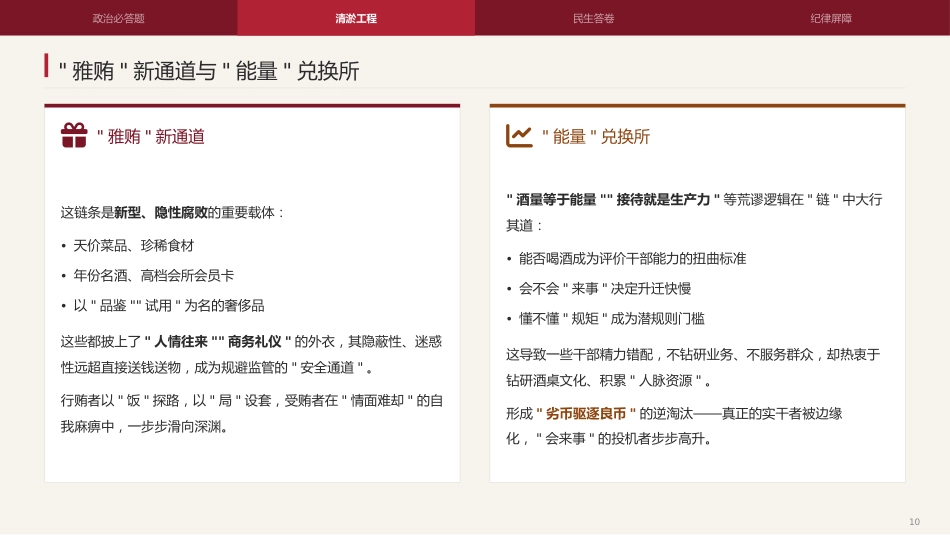Click the slide title "雅贿"新通道与"能量"兑换所
Image resolution: width=950 pixels, height=535 pixels.
(208, 71)
